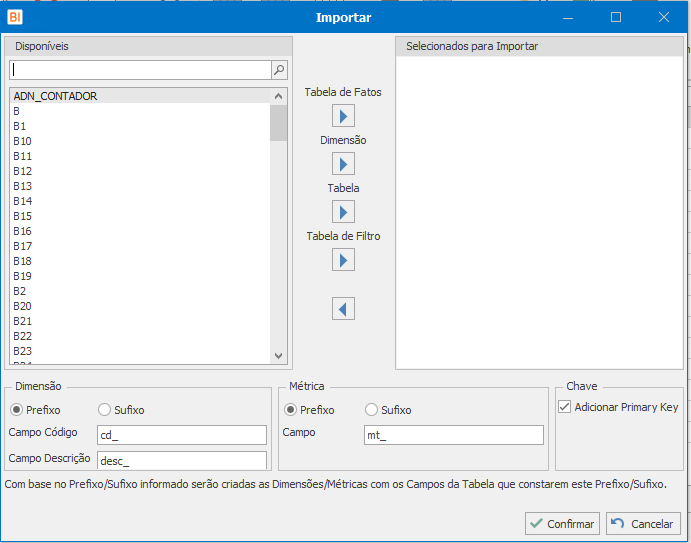Click the list scroll down arrow
The image size is (691, 543).
click(x=279, y=356)
